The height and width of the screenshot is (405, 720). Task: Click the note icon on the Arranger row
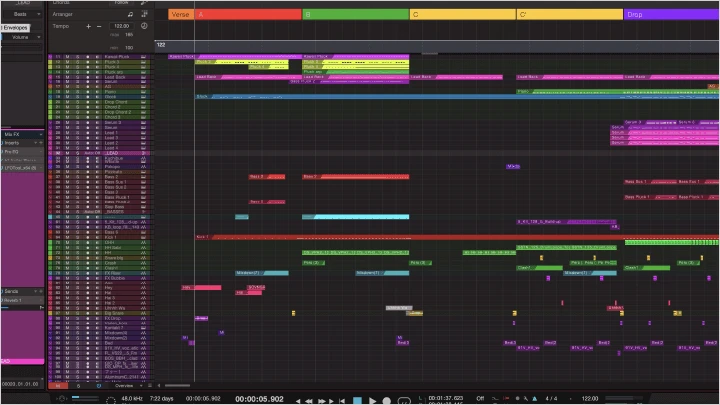click(130, 14)
